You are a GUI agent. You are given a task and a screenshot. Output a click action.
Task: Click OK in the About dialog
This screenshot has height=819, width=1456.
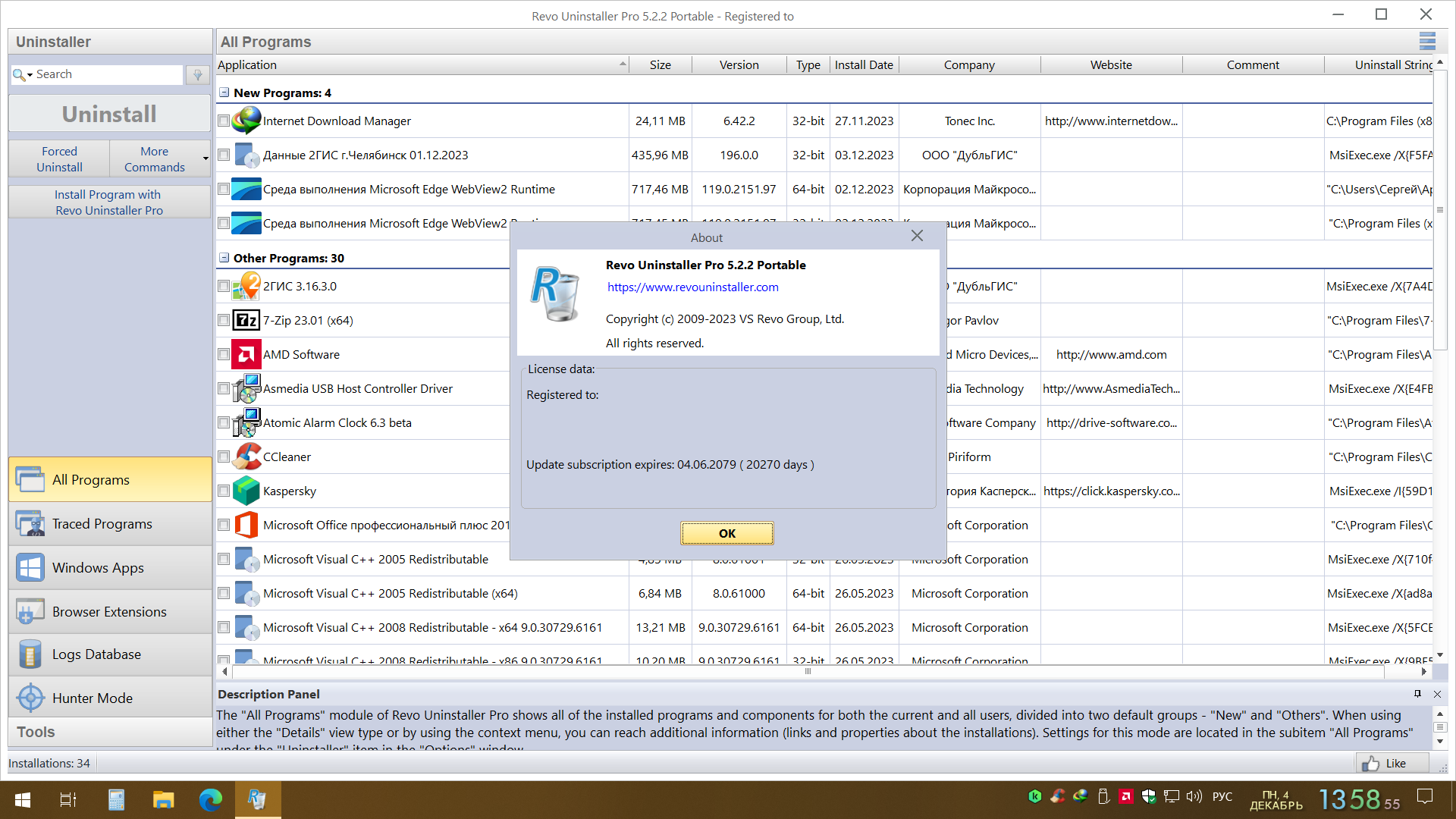tap(727, 533)
